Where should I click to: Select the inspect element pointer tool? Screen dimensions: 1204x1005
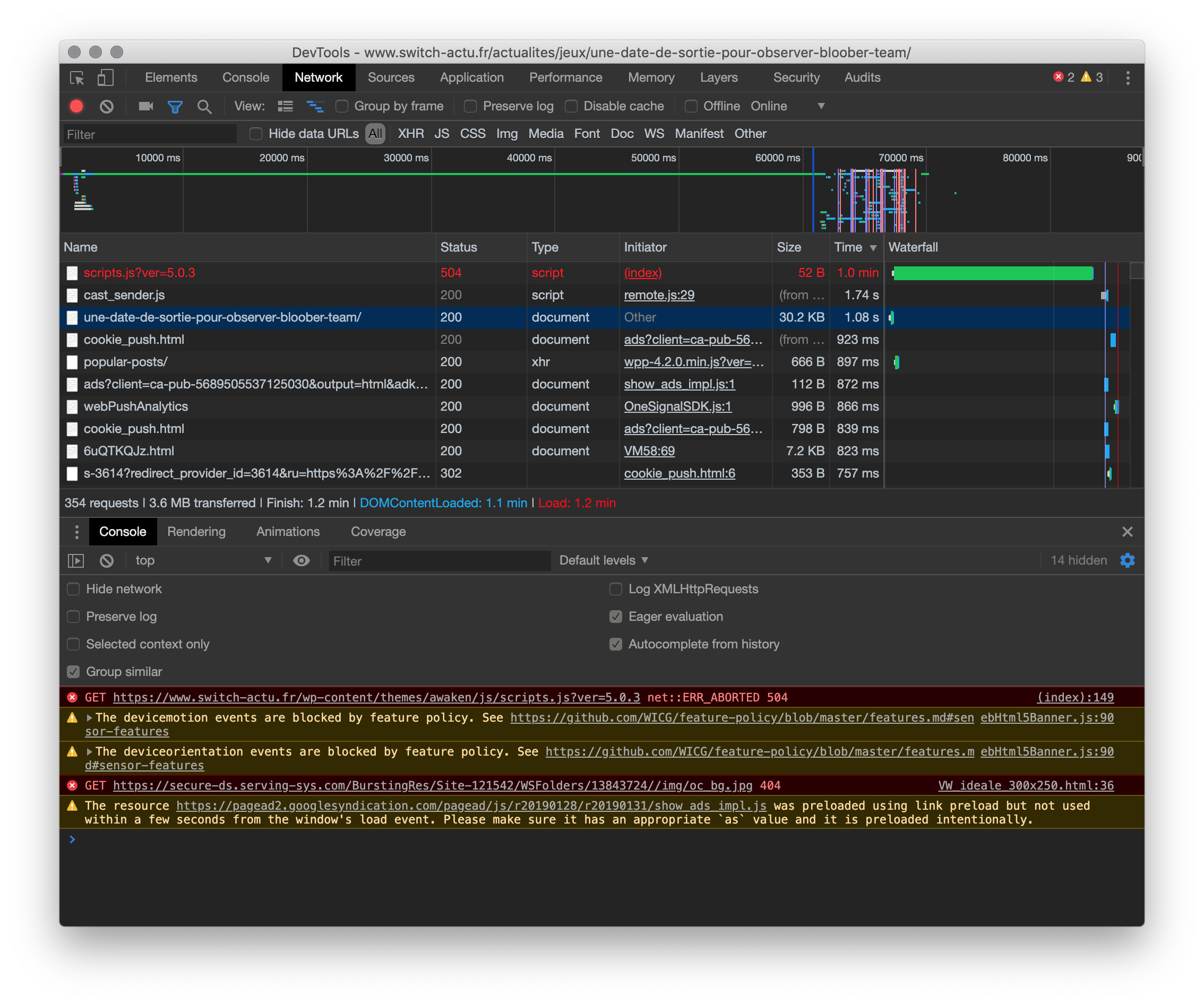pos(77,78)
